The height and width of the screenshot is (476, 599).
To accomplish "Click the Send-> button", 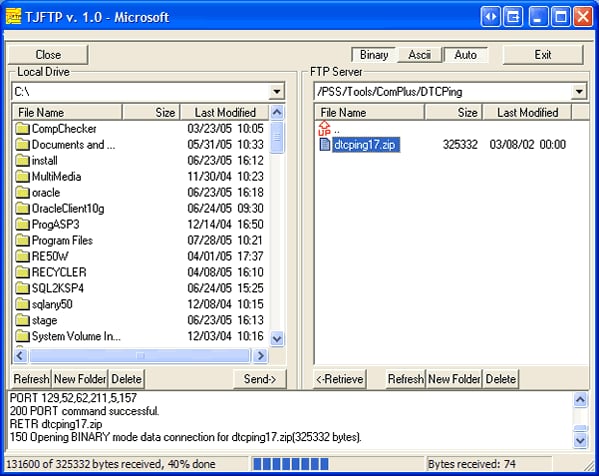I will pos(260,379).
